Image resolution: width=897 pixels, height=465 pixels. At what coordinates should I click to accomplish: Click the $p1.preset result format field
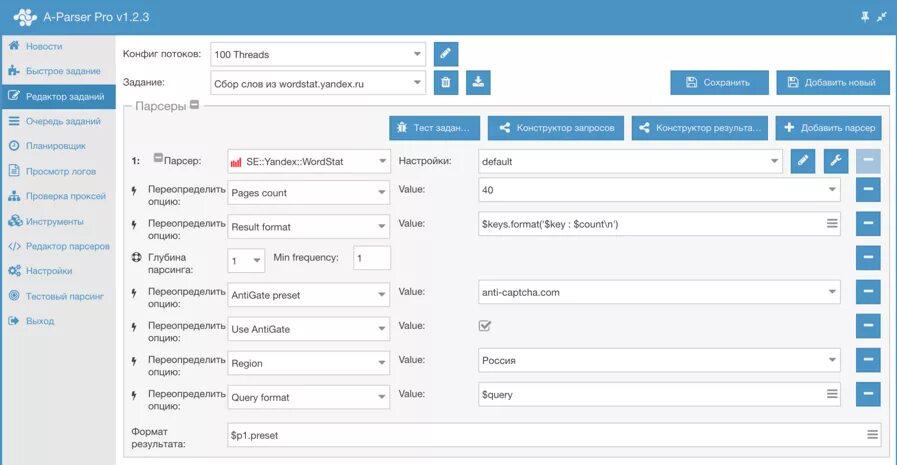pos(554,435)
